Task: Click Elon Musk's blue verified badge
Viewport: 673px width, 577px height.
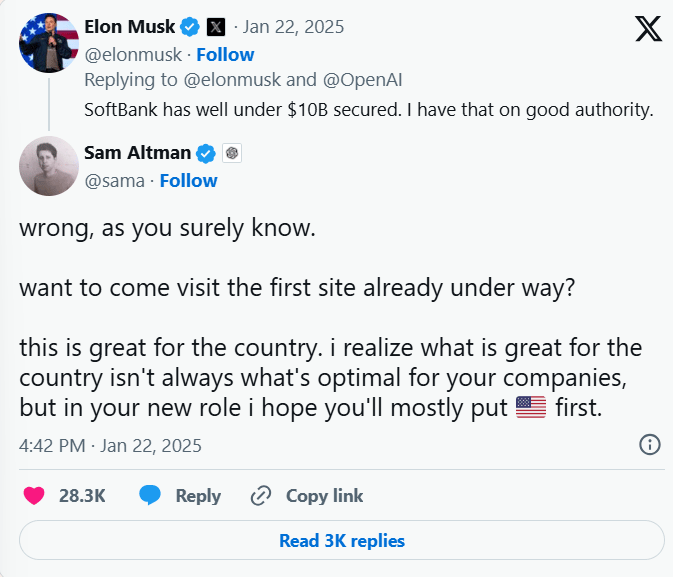Action: (191, 27)
